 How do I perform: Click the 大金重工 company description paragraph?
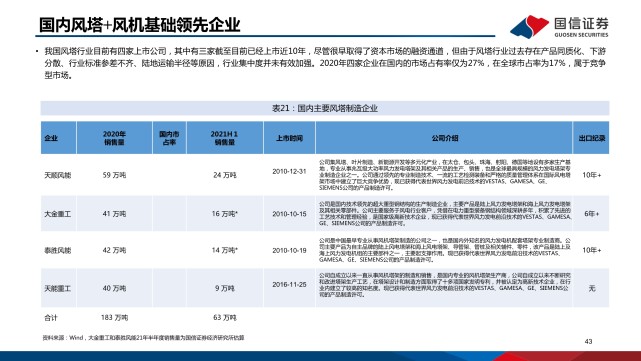[x=444, y=214]
